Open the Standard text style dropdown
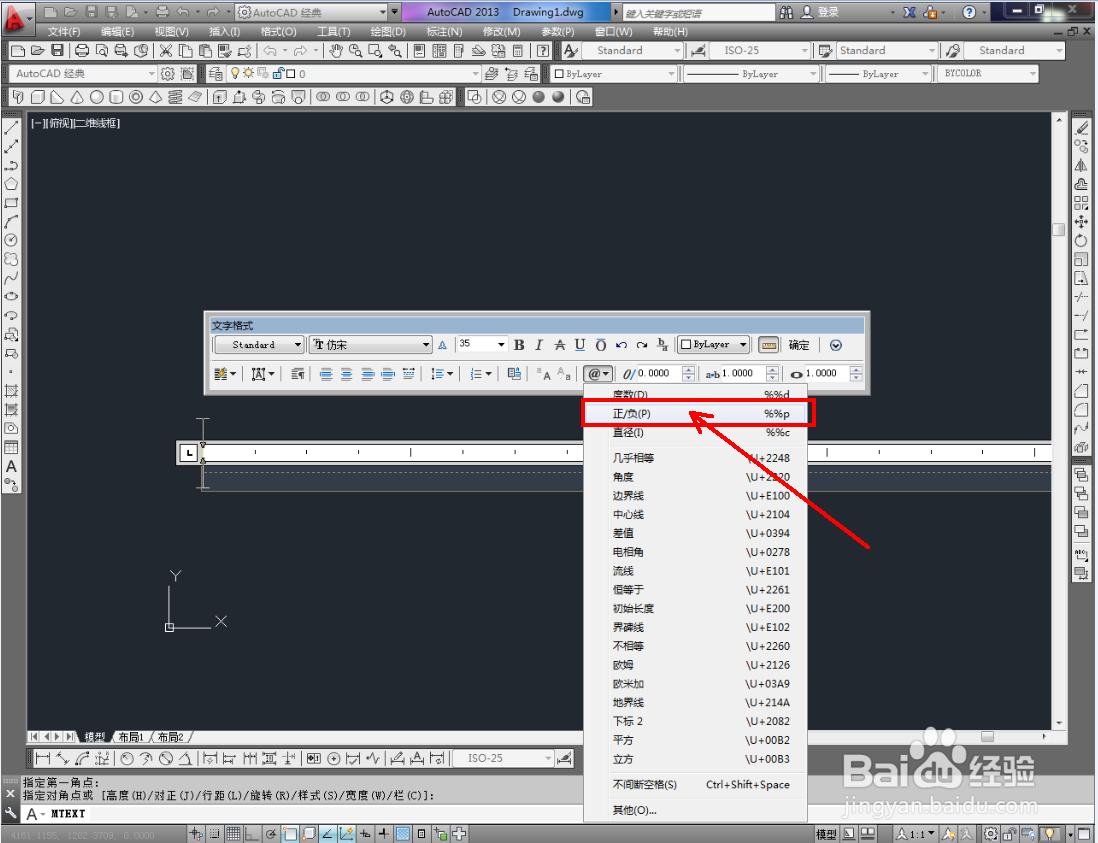Viewport: 1098px width, 843px height. pos(259,344)
